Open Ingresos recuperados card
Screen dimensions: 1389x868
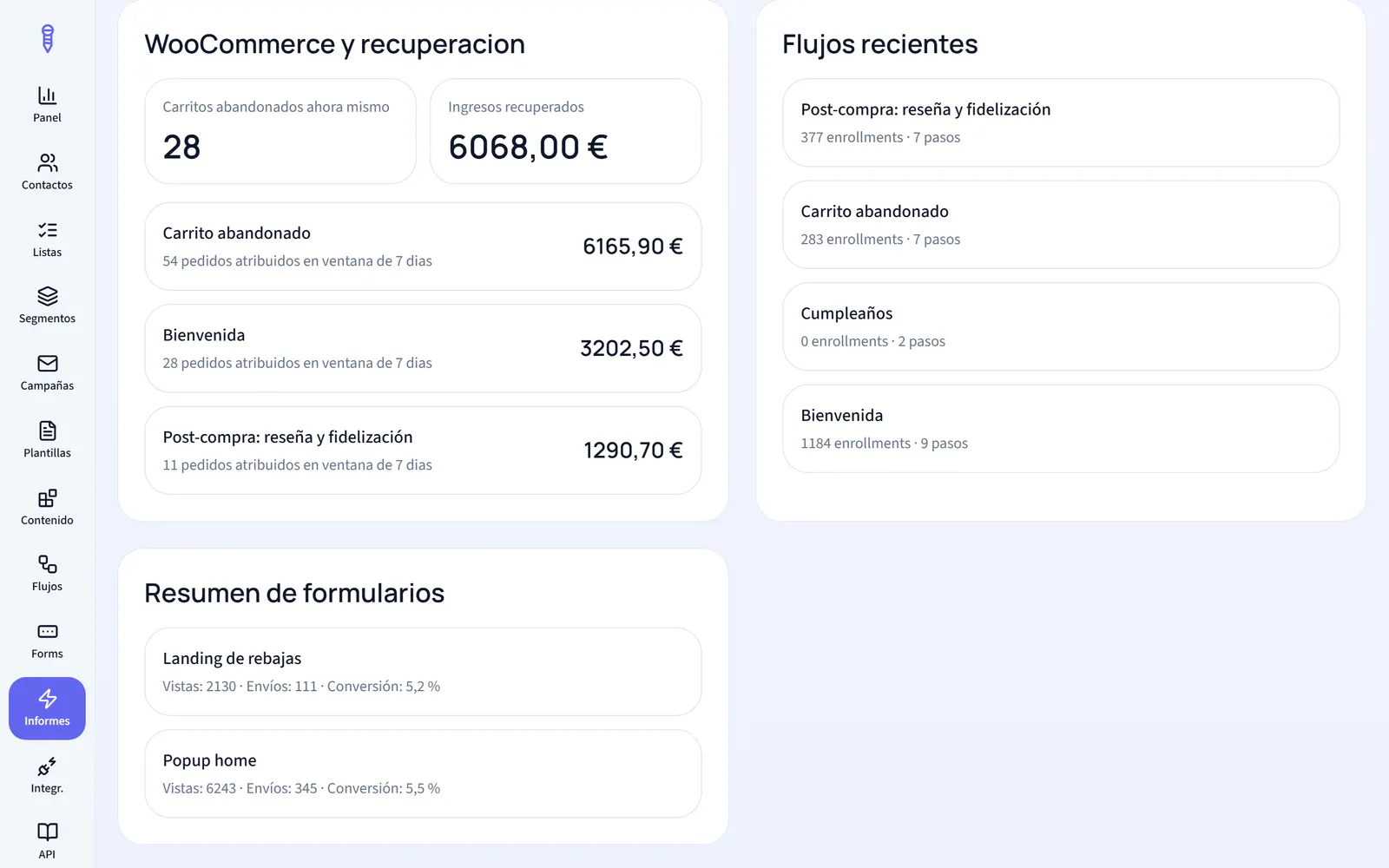565,131
